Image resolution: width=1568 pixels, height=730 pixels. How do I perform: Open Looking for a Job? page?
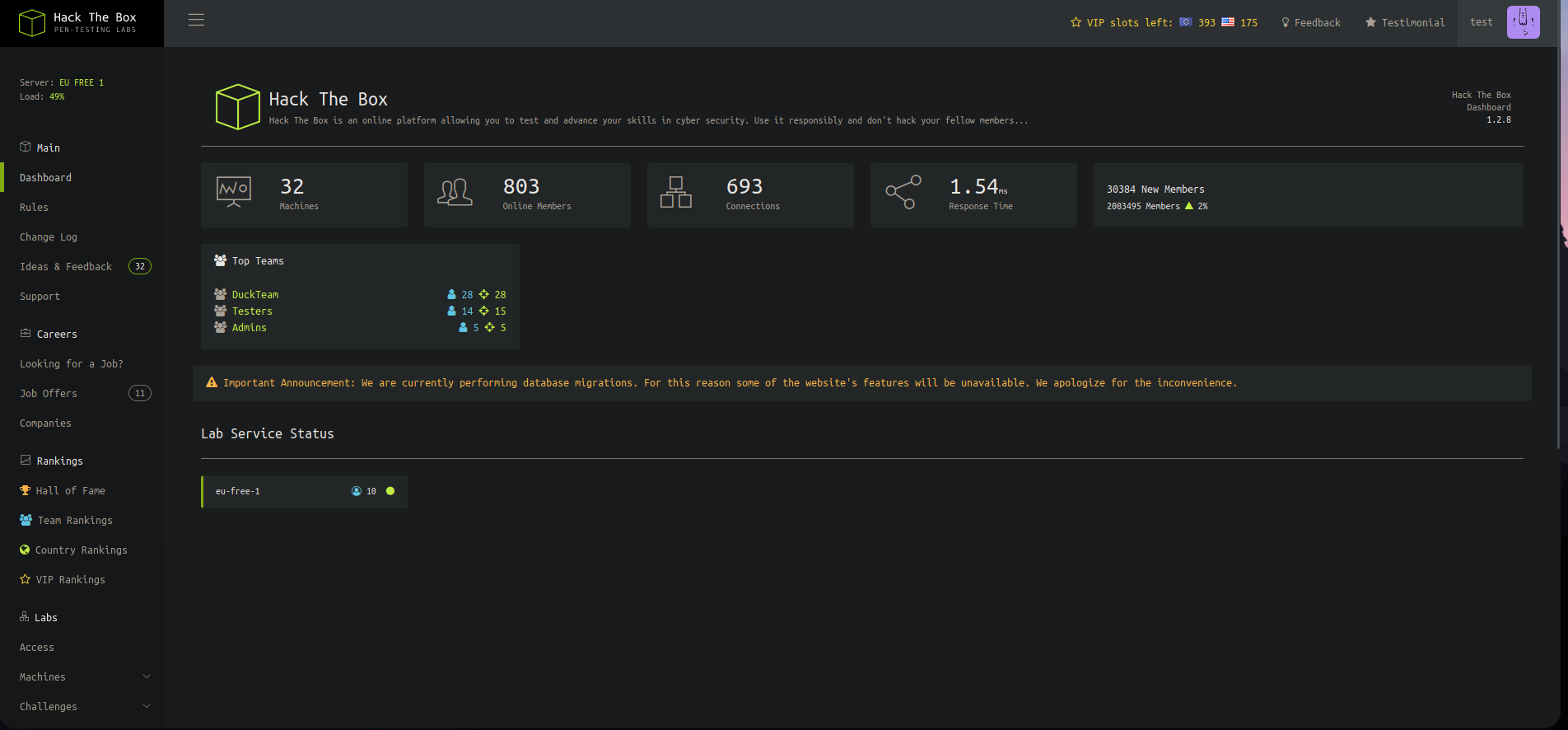(72, 363)
